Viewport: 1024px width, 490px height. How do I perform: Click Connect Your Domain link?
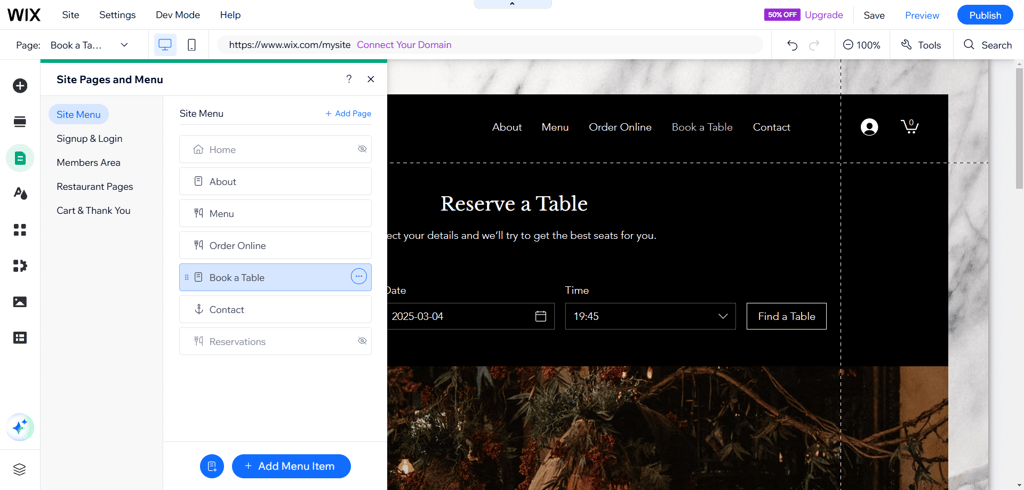click(404, 45)
